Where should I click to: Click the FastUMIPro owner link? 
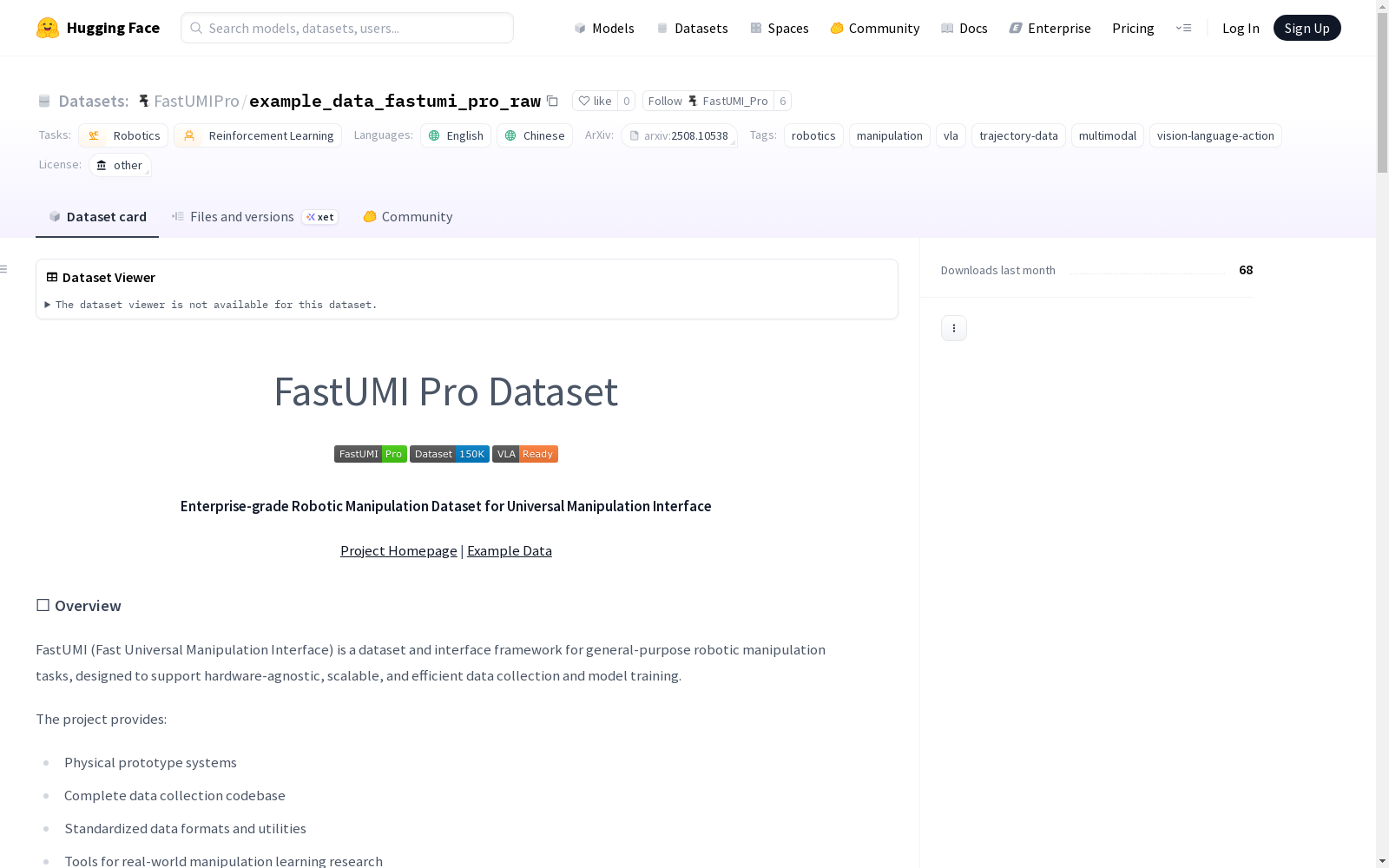[x=196, y=101]
